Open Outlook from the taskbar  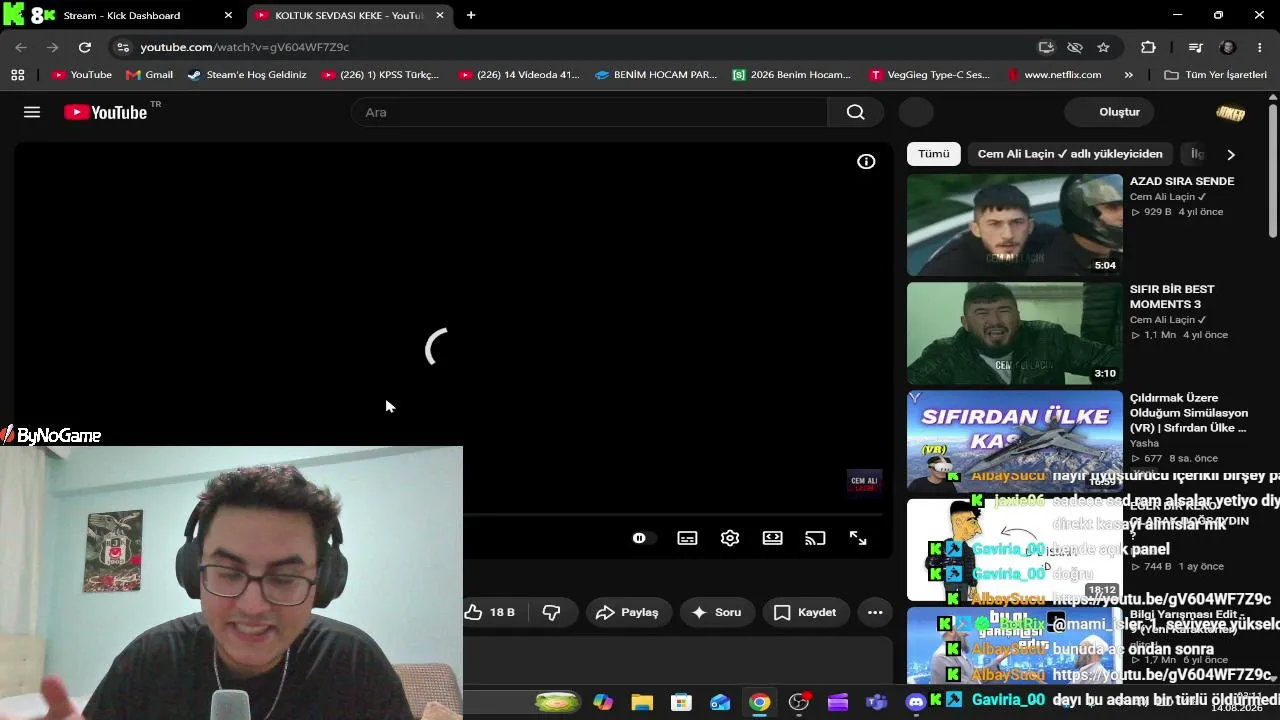[720, 702]
